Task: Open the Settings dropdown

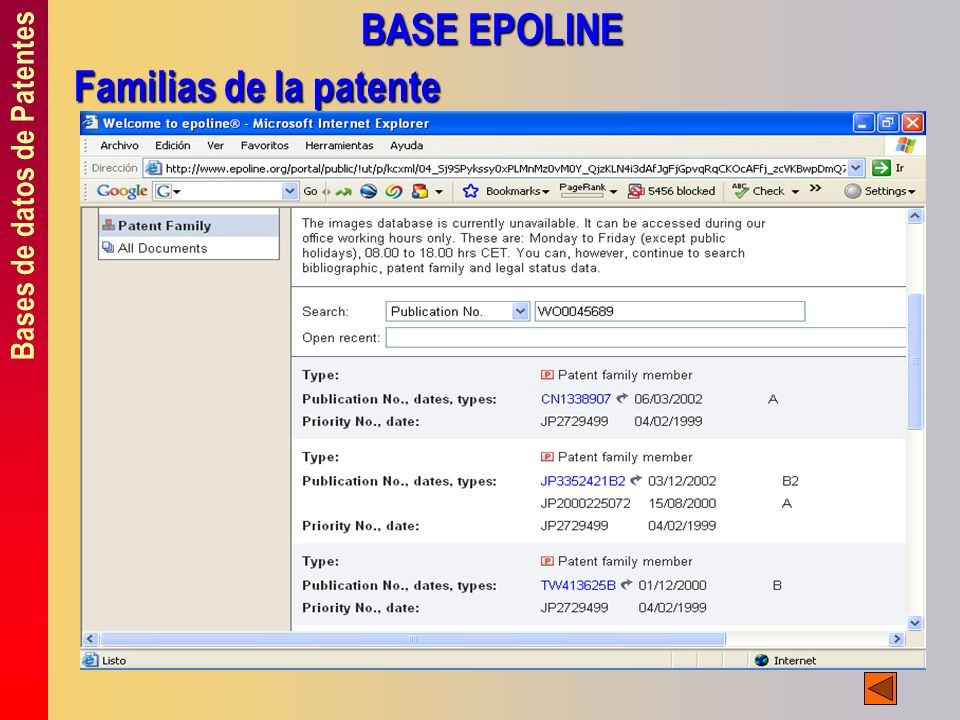Action: tap(912, 192)
